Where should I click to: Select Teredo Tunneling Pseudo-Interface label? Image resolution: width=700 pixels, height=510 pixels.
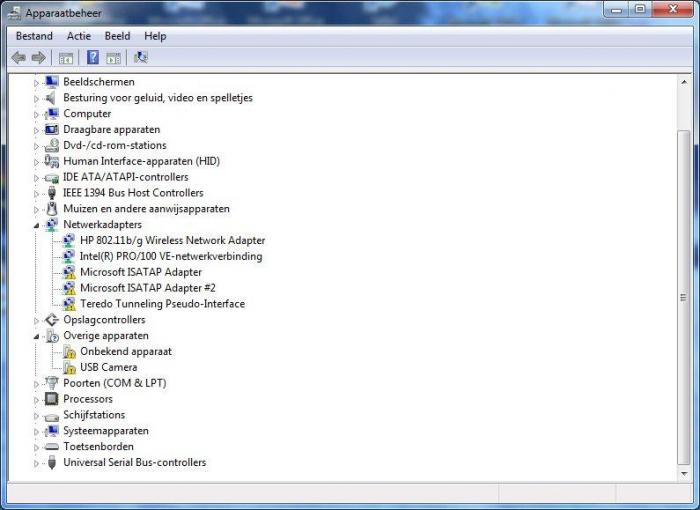(x=162, y=304)
